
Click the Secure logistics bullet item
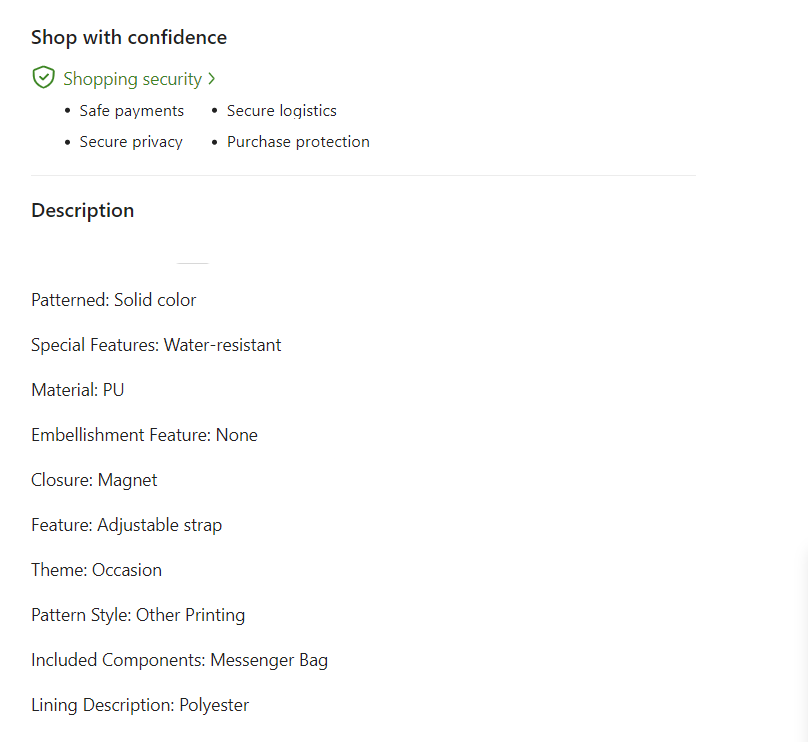point(281,111)
